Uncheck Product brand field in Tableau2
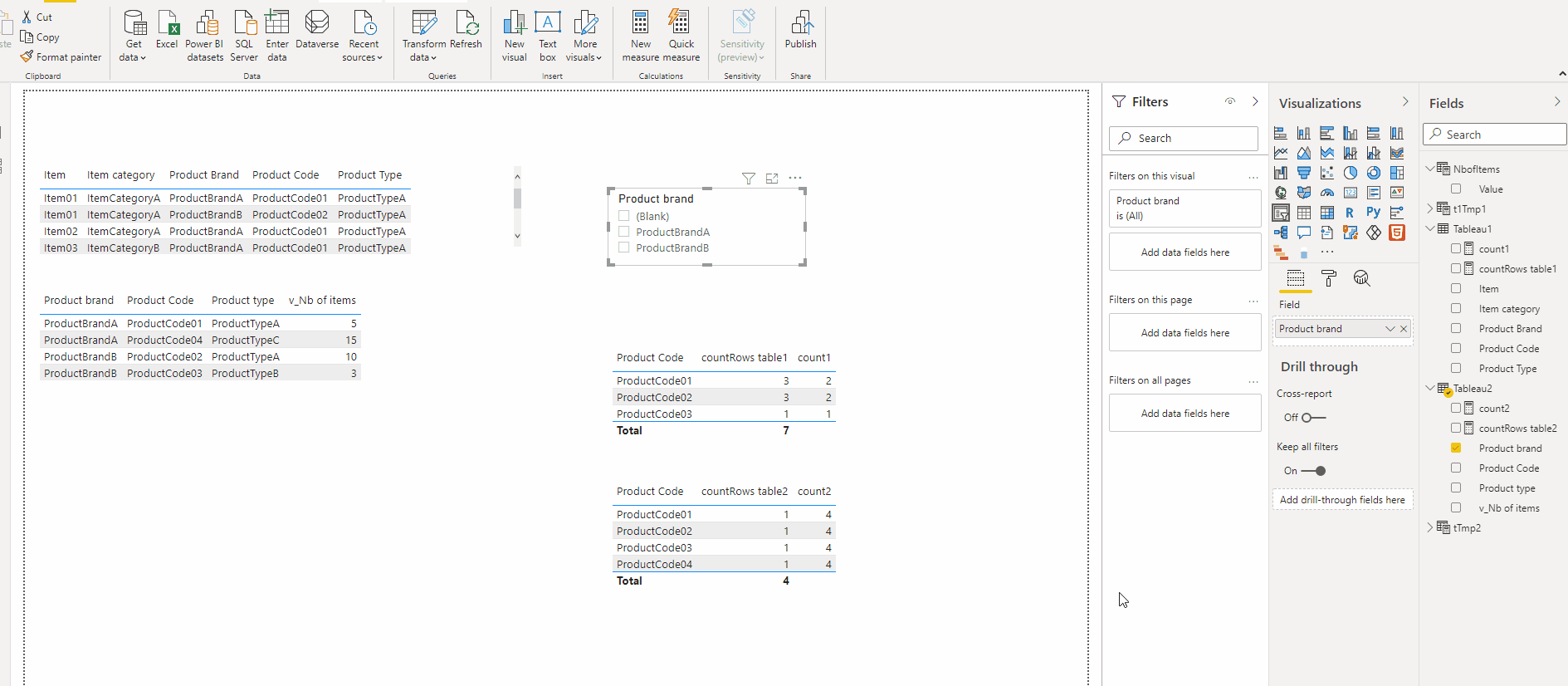Image resolution: width=1568 pixels, height=686 pixels. pos(1456,448)
